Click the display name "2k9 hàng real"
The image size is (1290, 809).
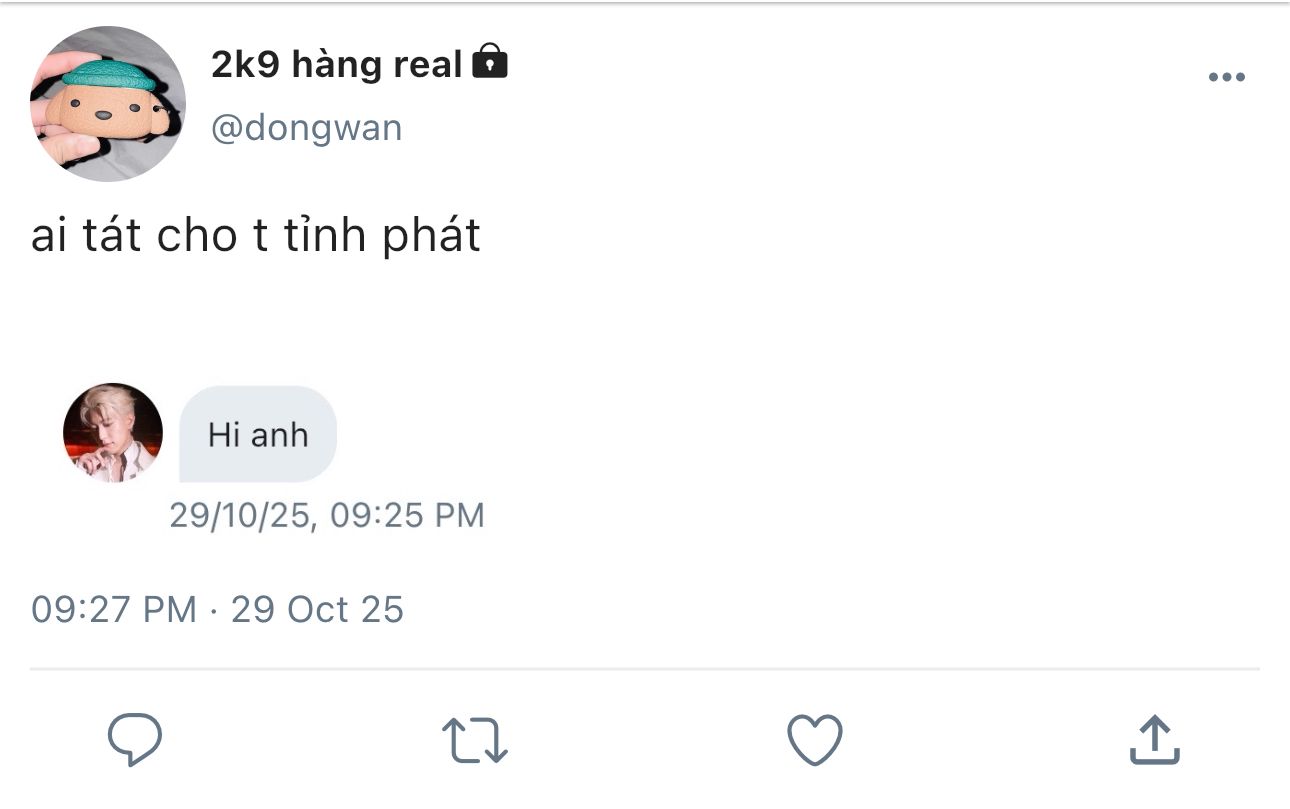click(337, 65)
